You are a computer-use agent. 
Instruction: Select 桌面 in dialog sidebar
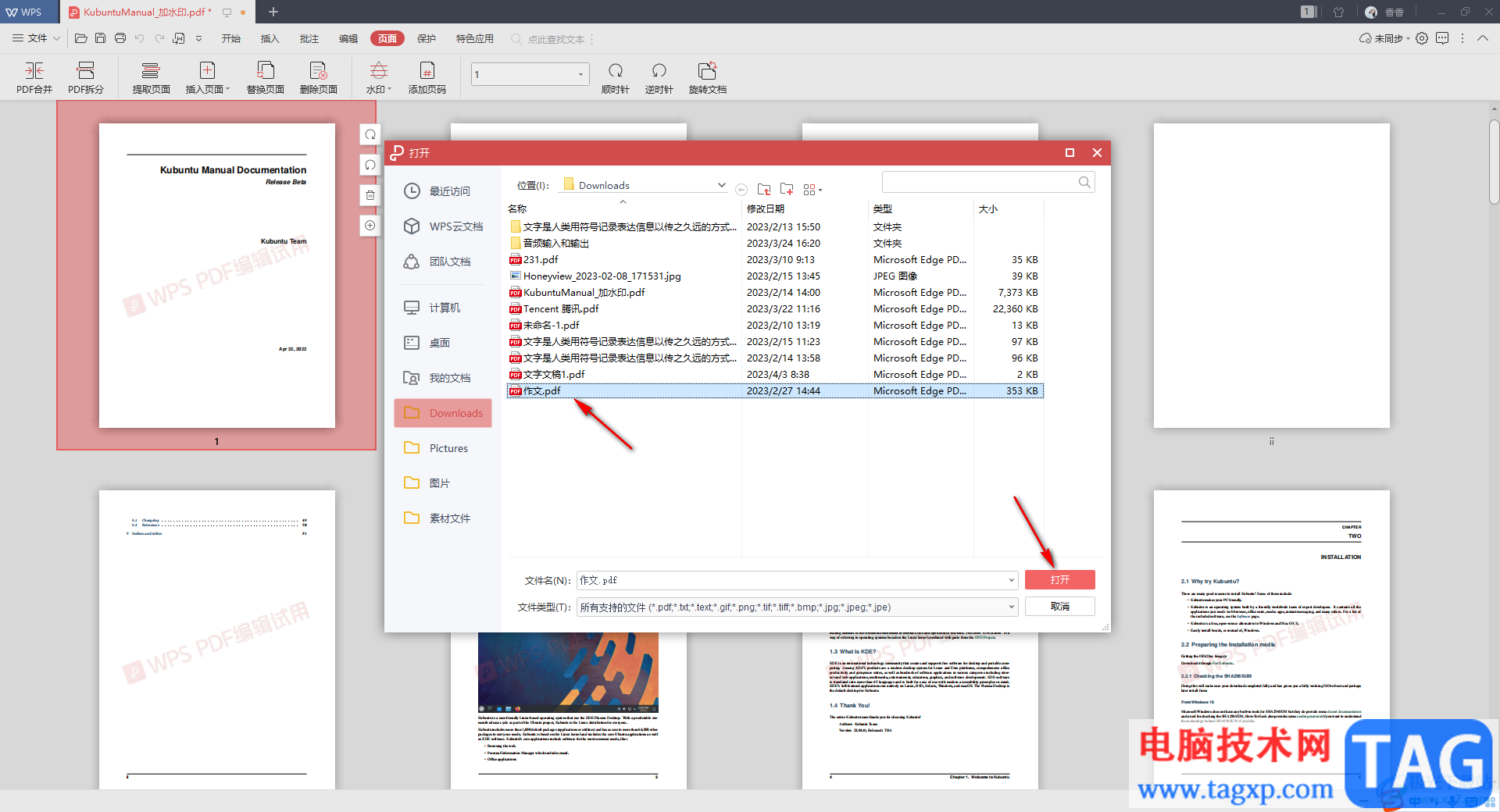[443, 342]
